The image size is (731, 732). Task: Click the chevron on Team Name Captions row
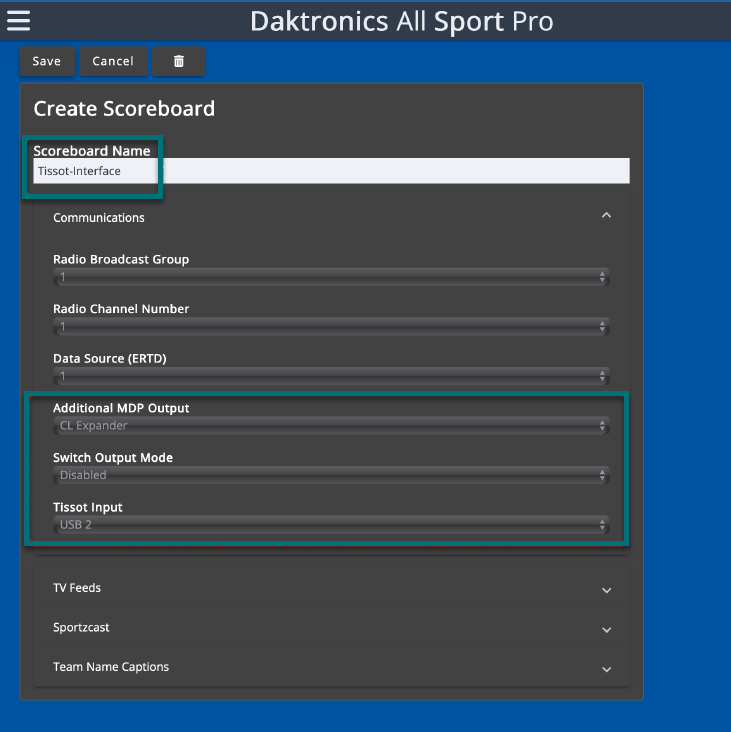tap(606, 669)
